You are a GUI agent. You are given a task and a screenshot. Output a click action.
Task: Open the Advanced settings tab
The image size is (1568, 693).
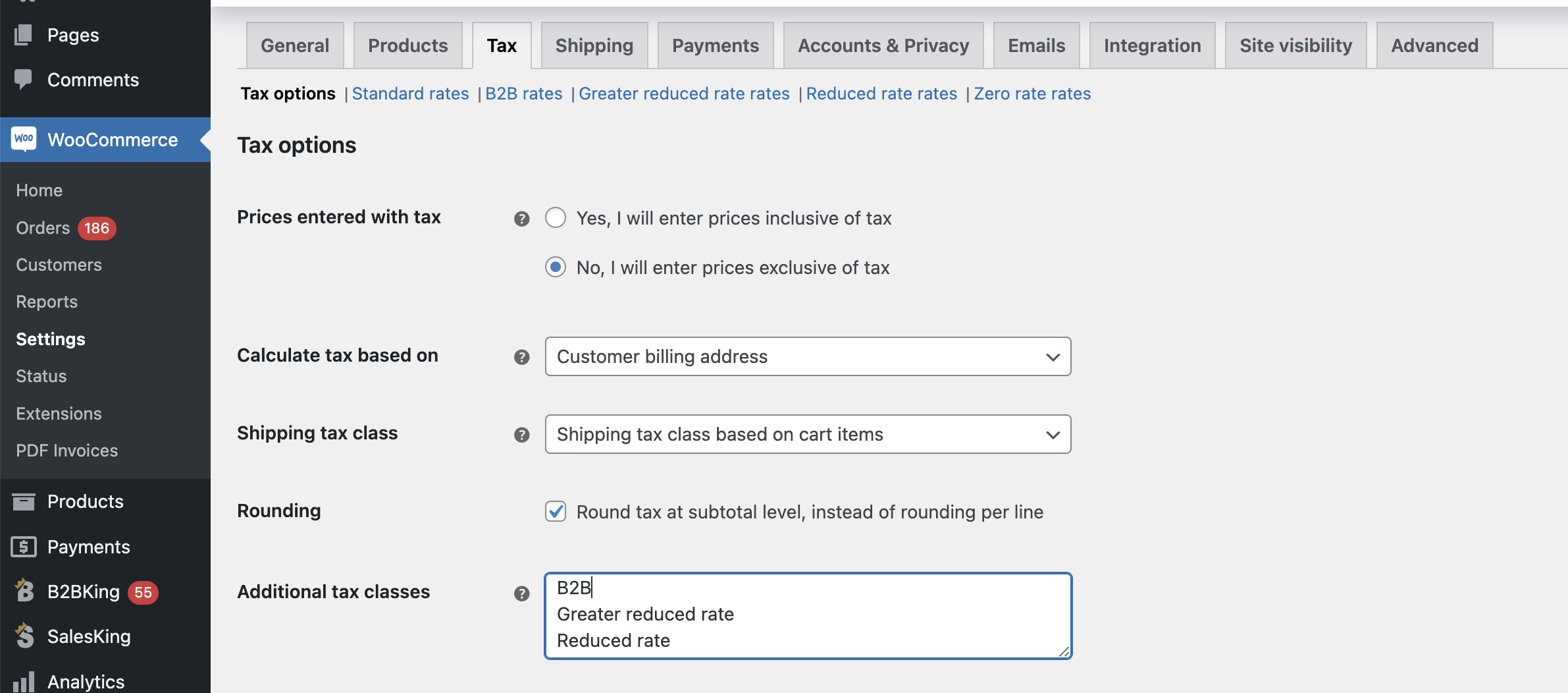(1435, 45)
